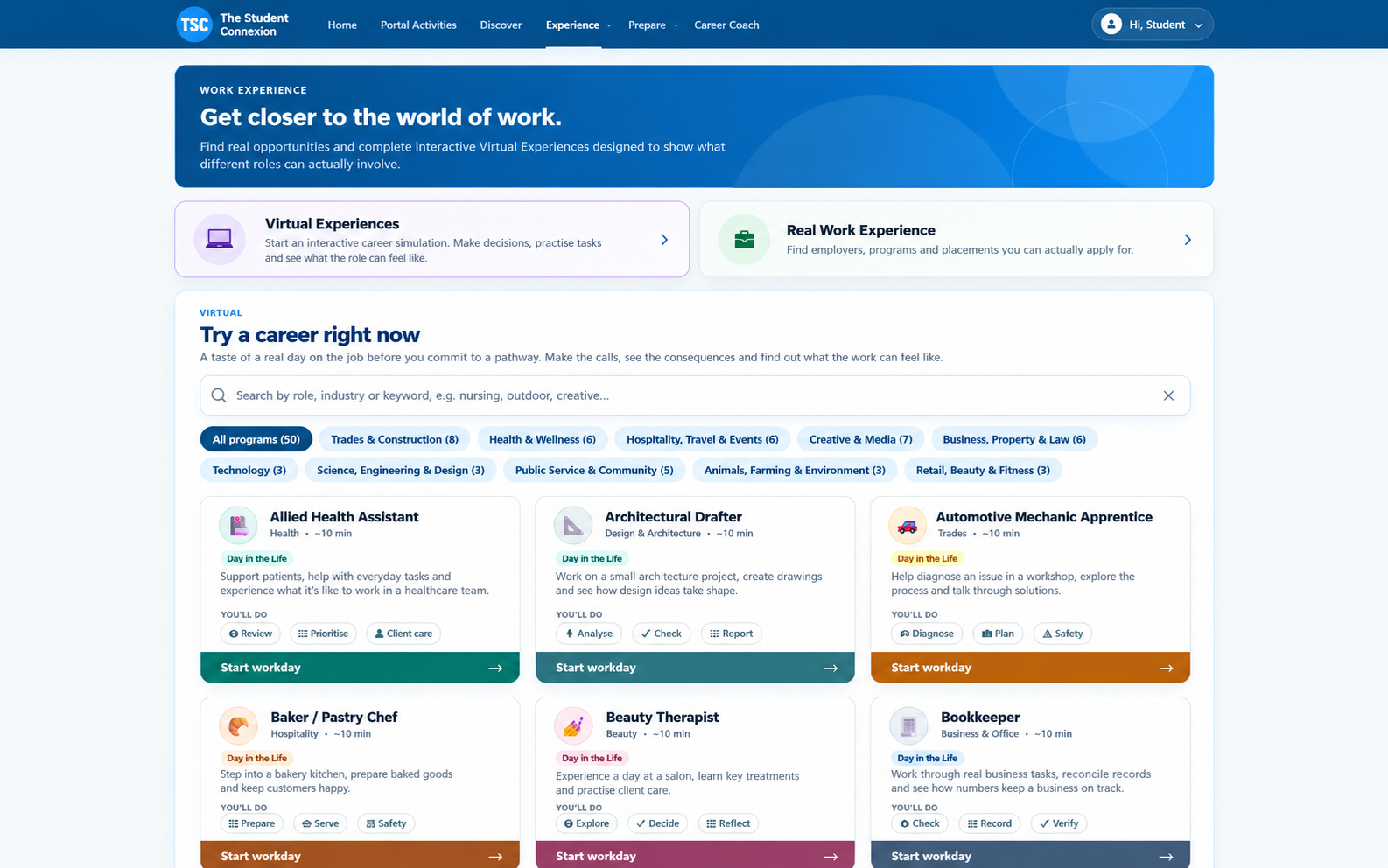Click arrow on Allied Health Start workday
This screenshot has height=868, width=1388.
click(495, 668)
